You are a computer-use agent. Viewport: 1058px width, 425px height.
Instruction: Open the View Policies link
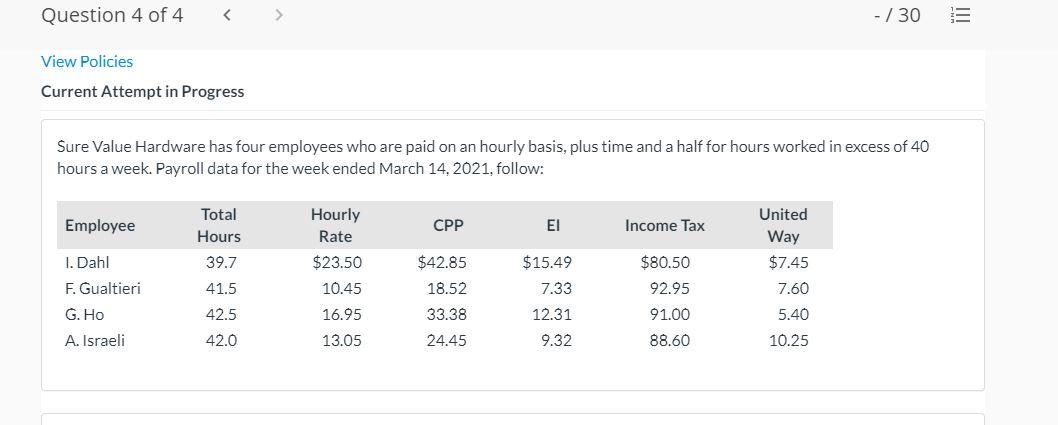coord(87,61)
